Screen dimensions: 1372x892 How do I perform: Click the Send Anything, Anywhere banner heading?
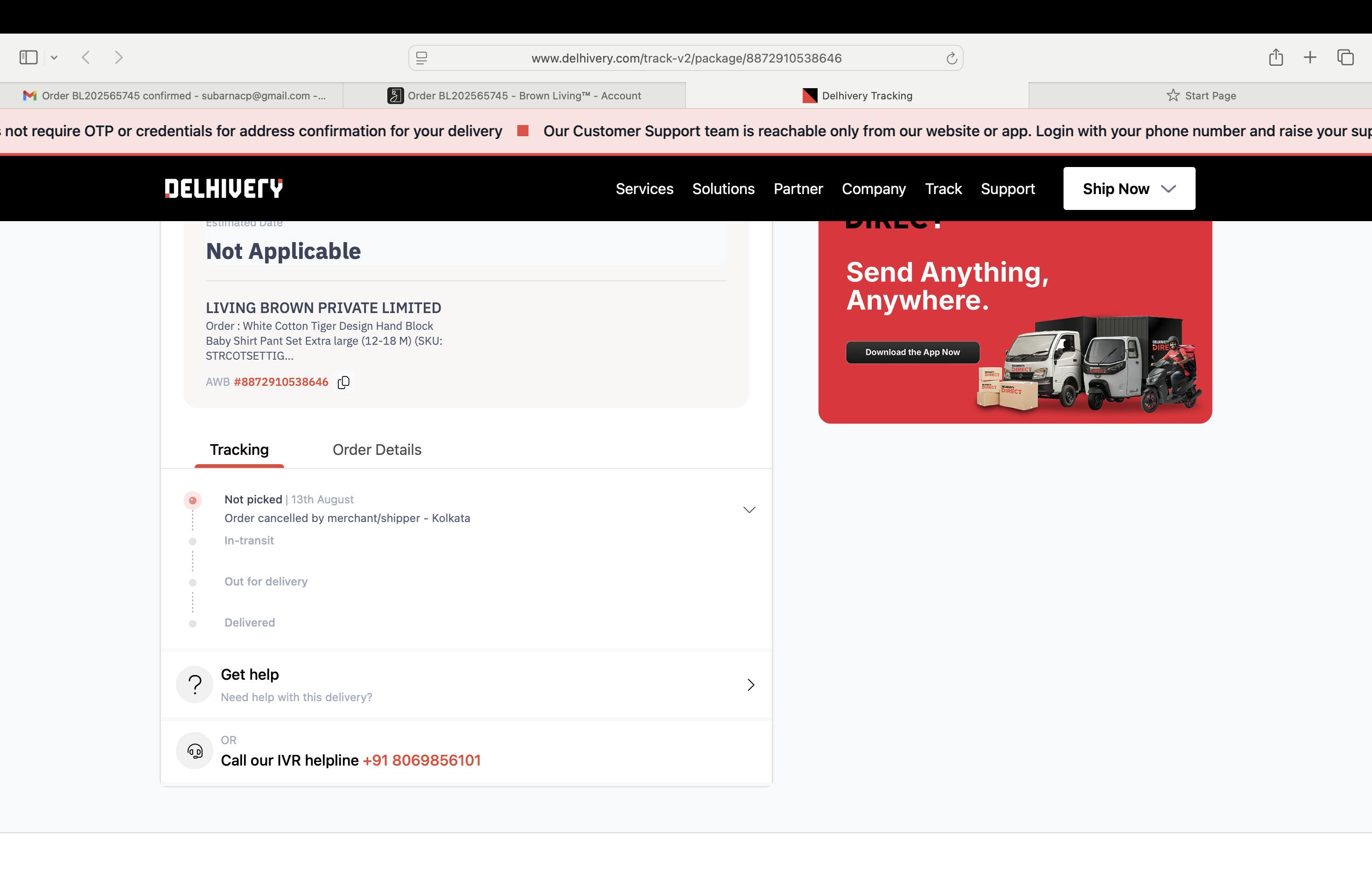947,286
